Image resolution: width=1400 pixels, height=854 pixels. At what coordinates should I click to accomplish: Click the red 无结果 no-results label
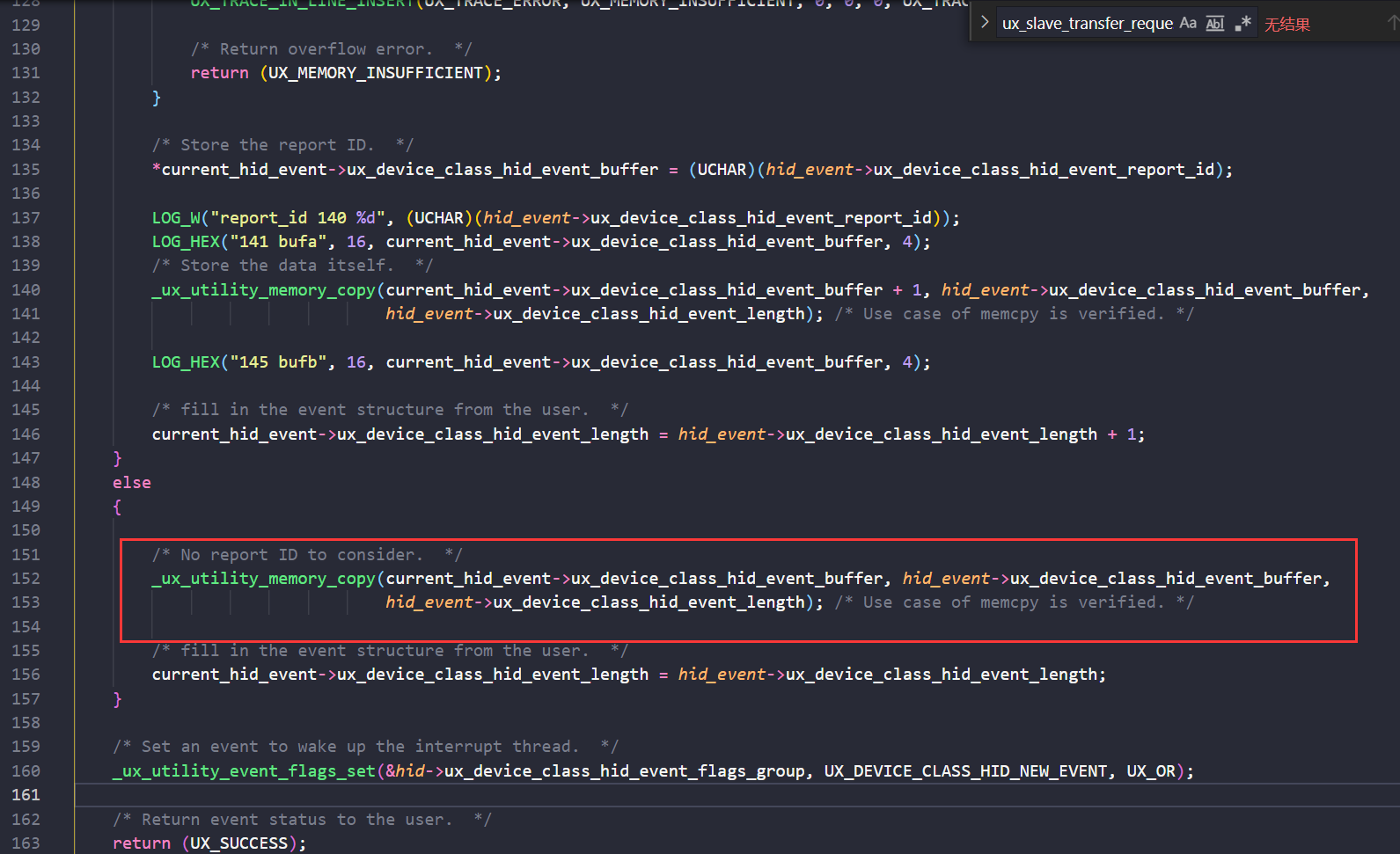point(1287,25)
